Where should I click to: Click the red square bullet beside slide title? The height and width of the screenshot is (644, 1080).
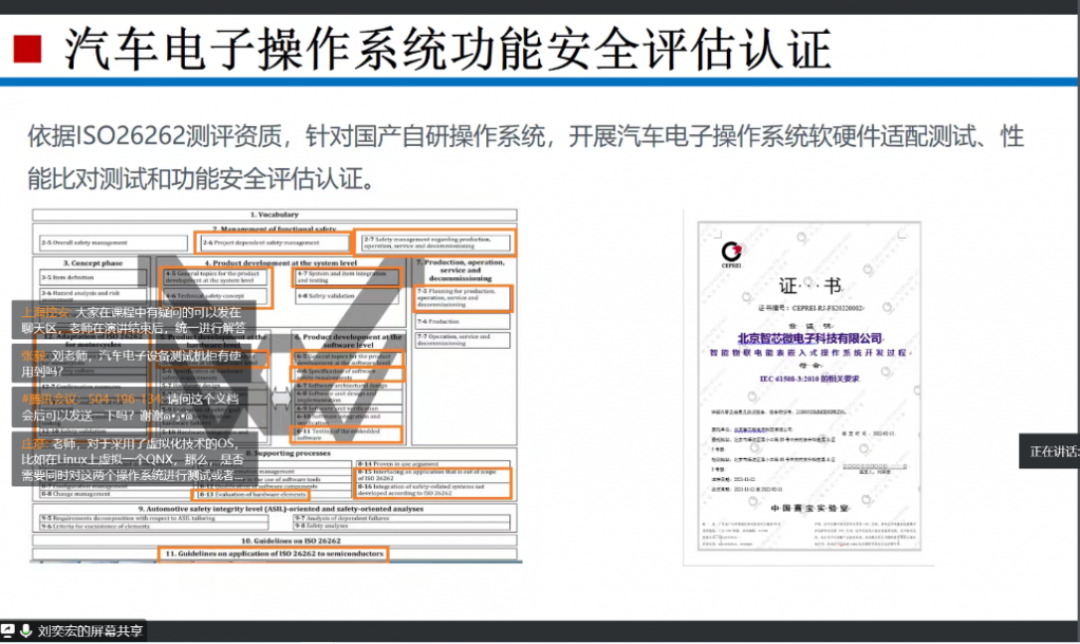[28, 48]
